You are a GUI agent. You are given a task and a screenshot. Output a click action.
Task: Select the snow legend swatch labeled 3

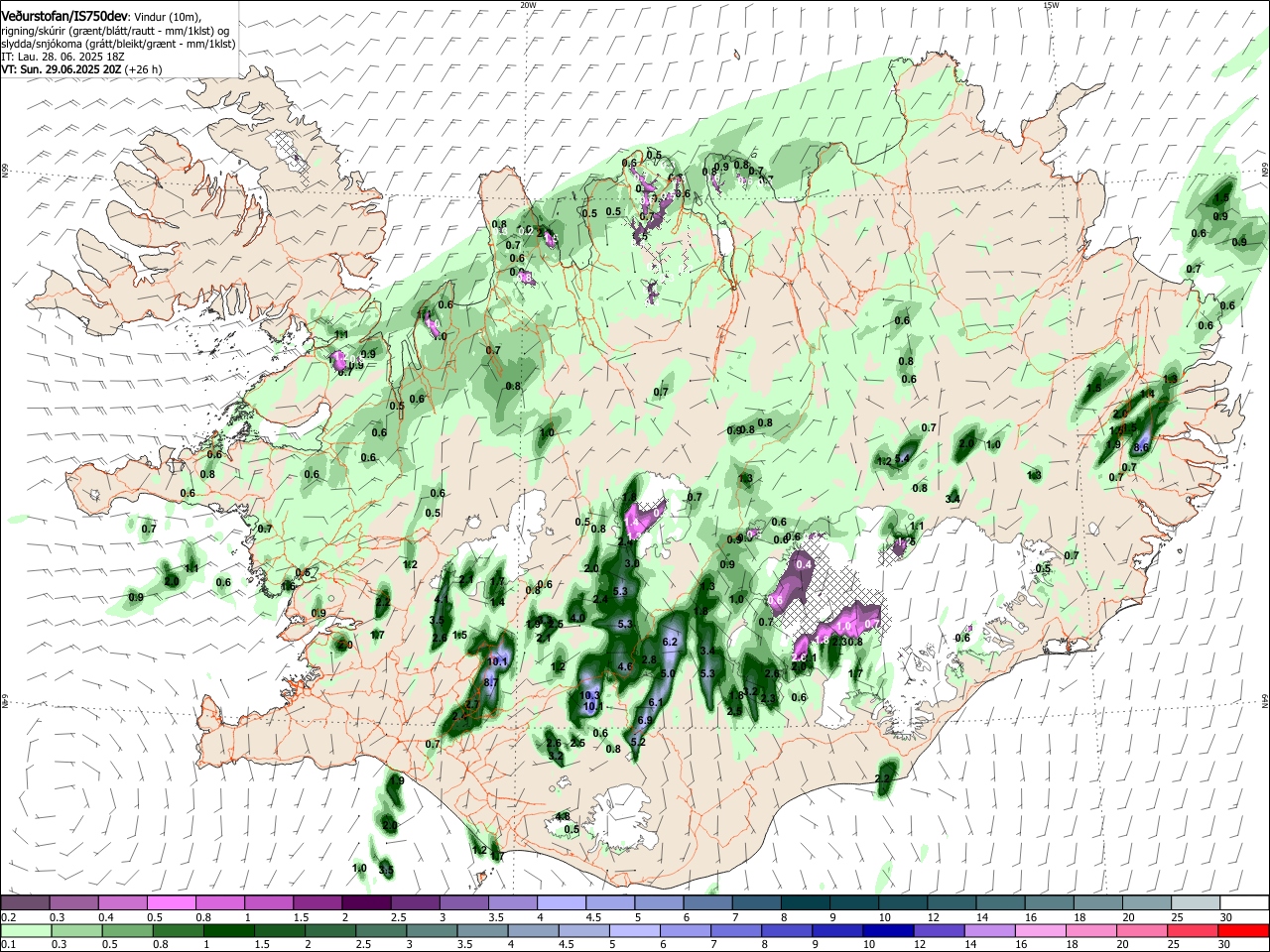464,902
